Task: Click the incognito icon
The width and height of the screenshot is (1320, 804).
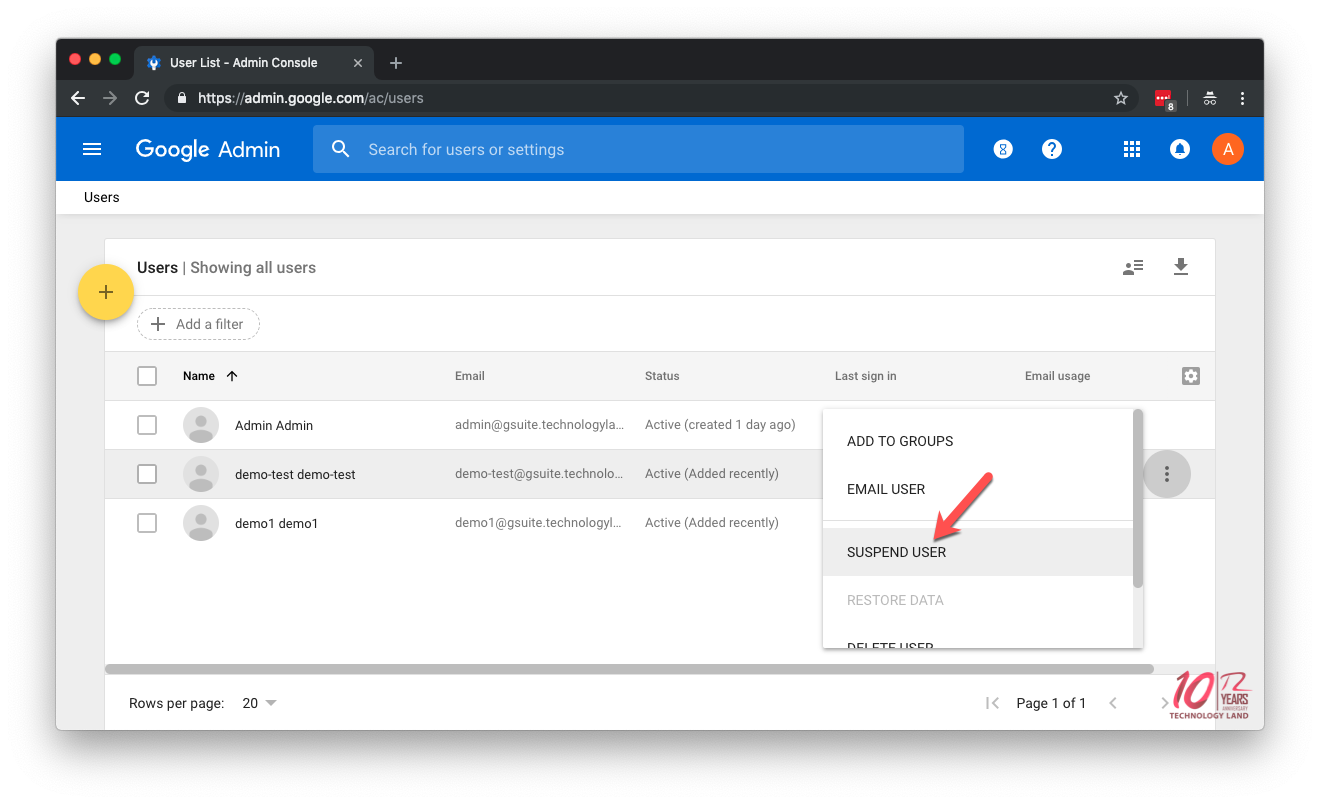Action: tap(1210, 98)
